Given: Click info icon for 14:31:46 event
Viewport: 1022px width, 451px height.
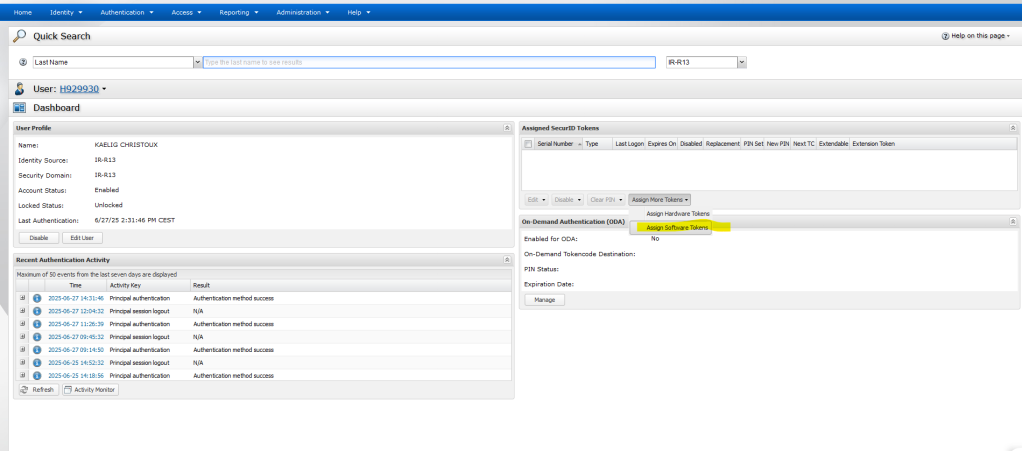Looking at the screenshot, I should pos(37,298).
